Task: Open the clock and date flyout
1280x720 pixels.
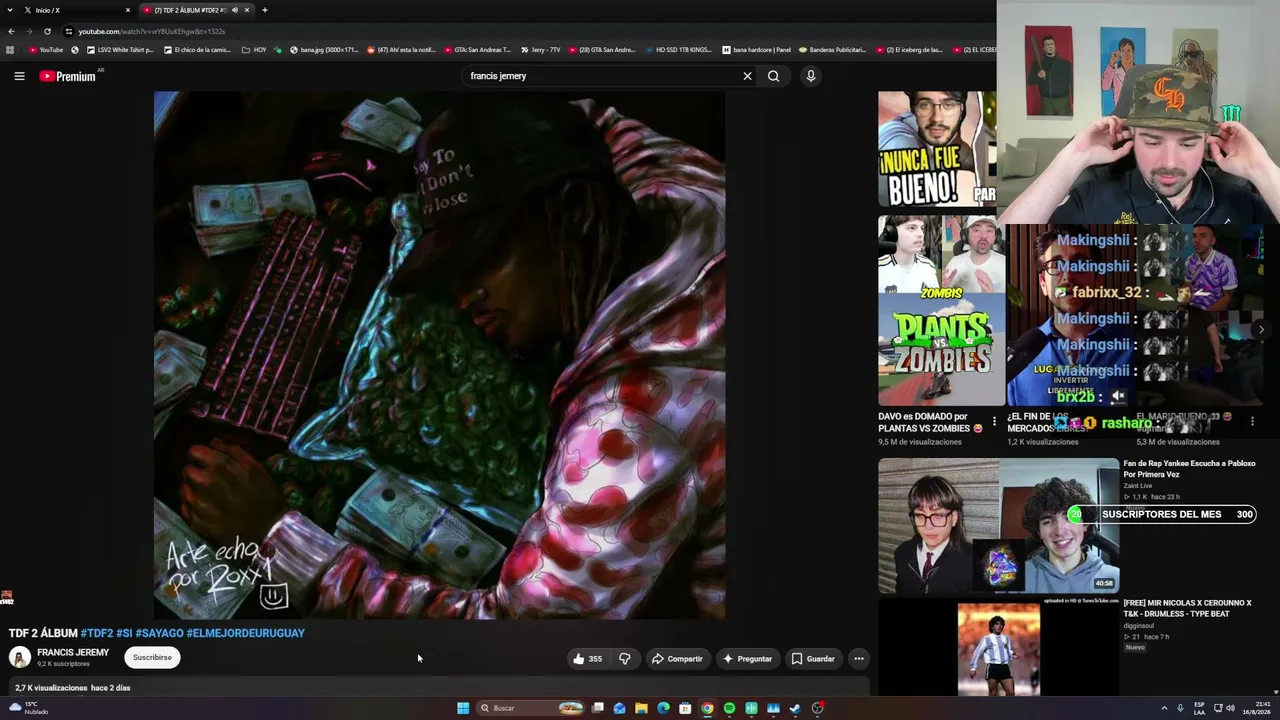Action: (x=1256, y=708)
